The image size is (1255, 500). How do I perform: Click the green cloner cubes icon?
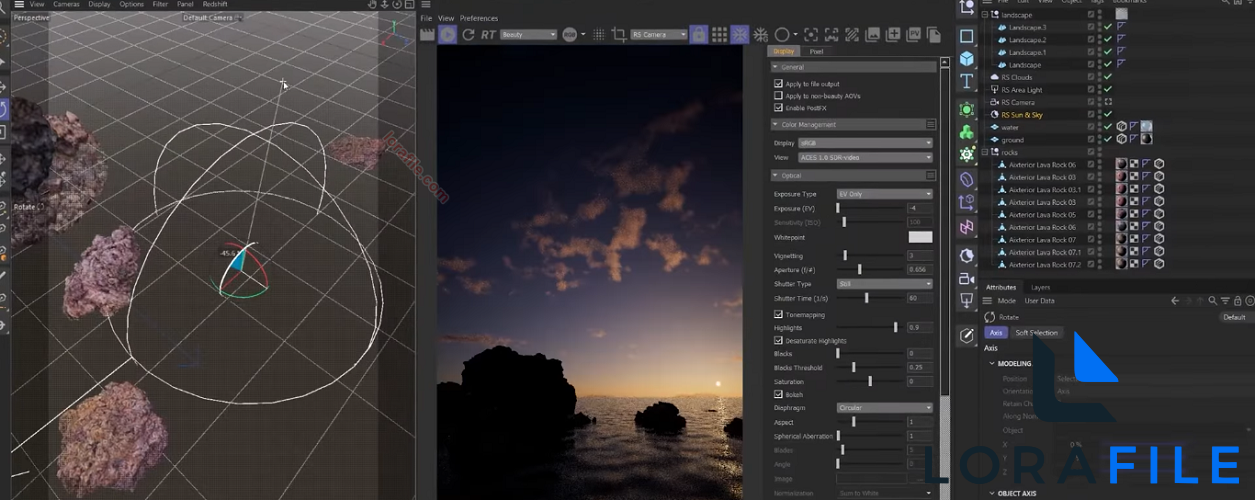[967, 132]
